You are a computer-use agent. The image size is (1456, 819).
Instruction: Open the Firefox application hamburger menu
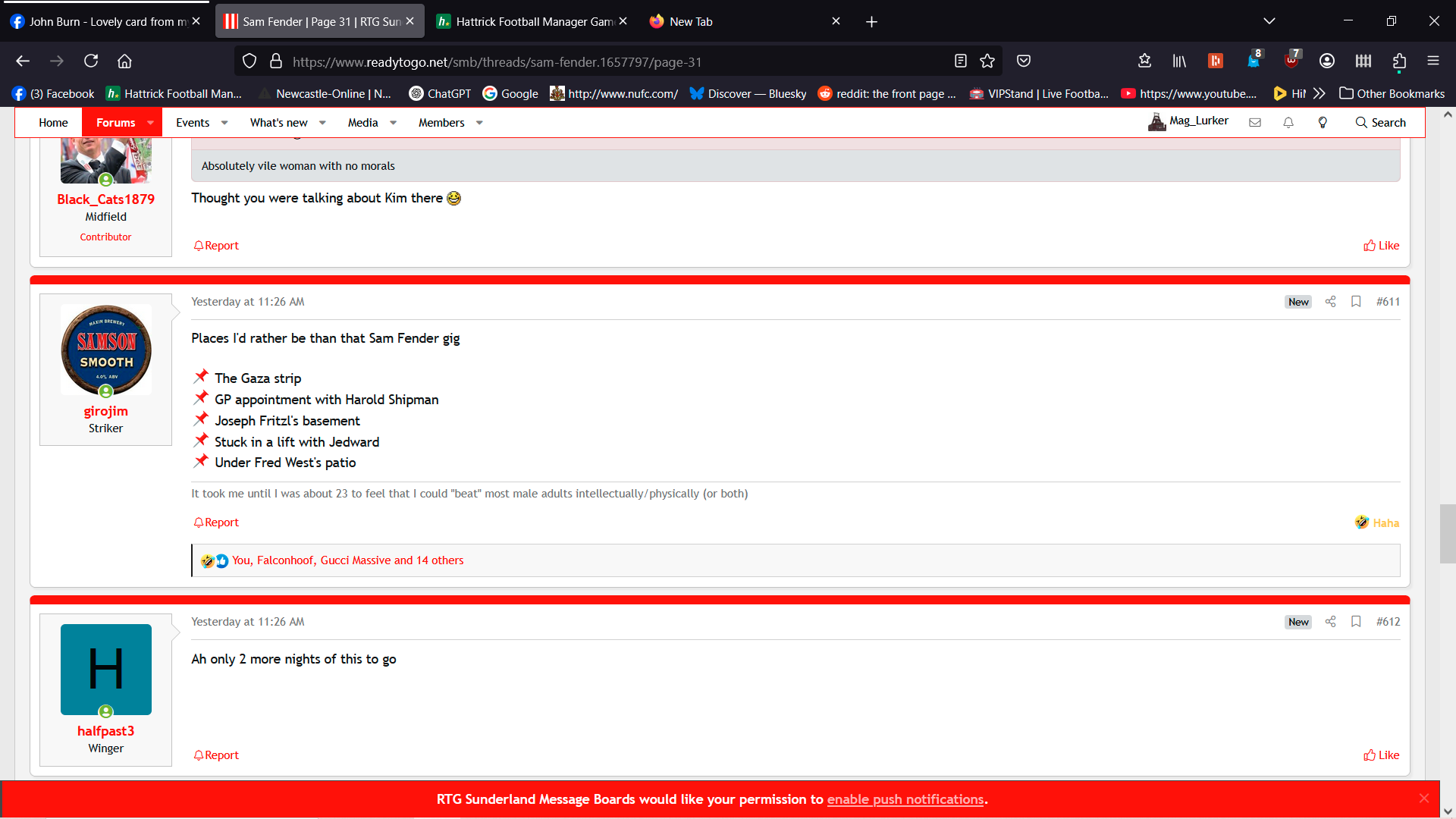pos(1432,61)
